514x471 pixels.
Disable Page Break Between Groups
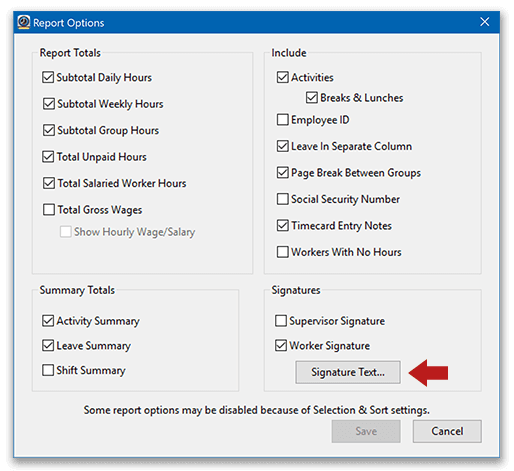coord(283,172)
